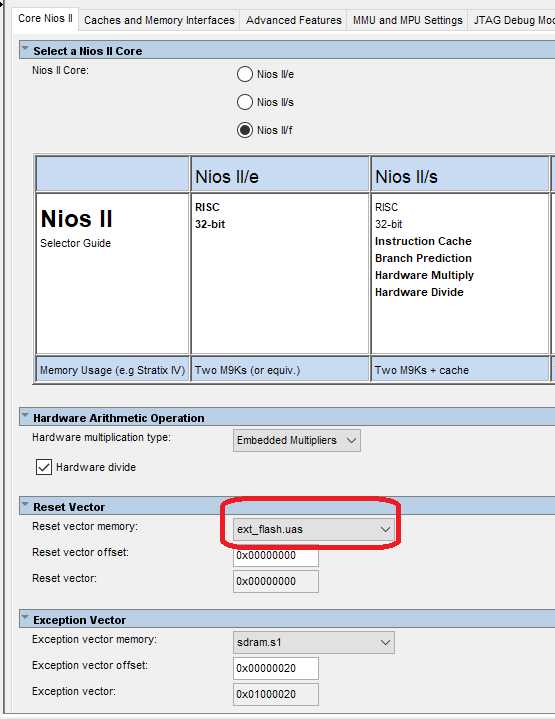Click the Exception vector memory label
Viewport: 555px width, 719px height.
94,639
